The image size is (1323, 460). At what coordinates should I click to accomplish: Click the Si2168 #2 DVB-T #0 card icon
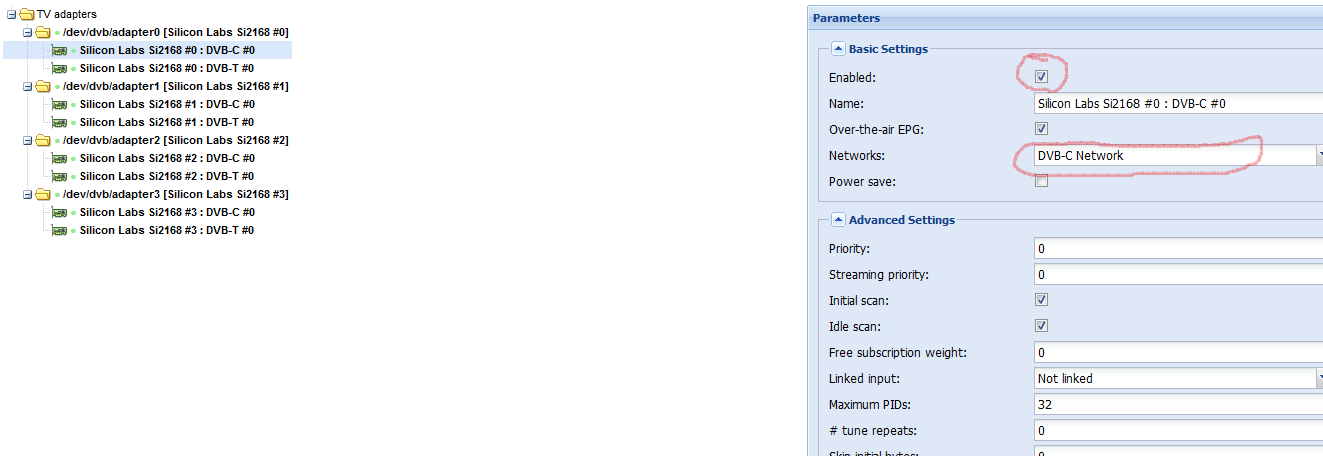click(x=59, y=176)
